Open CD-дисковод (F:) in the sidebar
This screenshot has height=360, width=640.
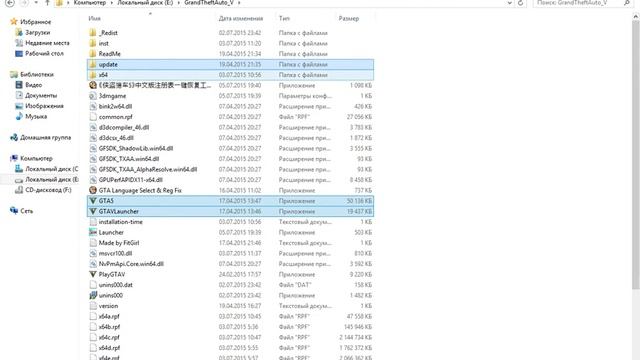tap(43, 190)
